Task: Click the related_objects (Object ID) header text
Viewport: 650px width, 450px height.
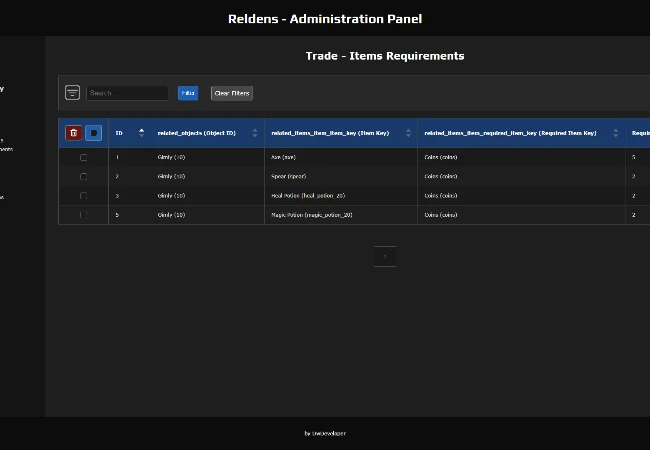Action: click(x=196, y=133)
